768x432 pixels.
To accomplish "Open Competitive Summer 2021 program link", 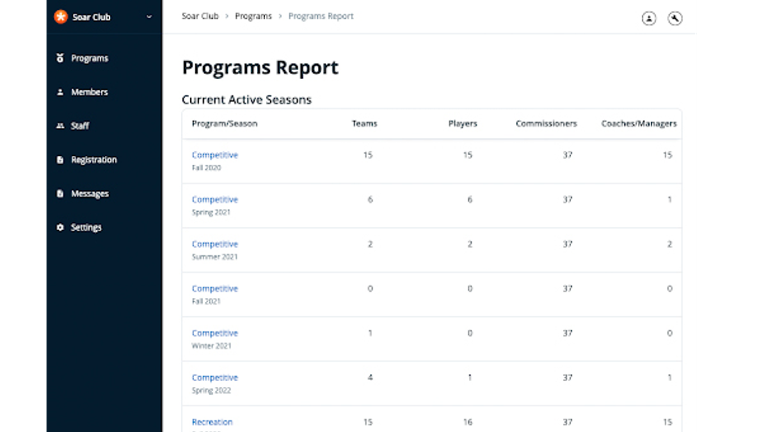I will coord(215,244).
